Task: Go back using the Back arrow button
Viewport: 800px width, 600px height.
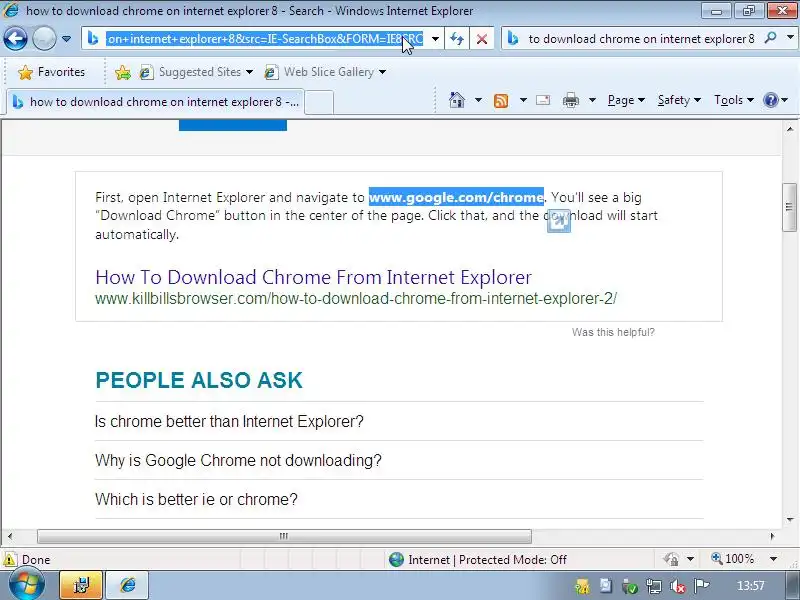Action: (x=15, y=38)
